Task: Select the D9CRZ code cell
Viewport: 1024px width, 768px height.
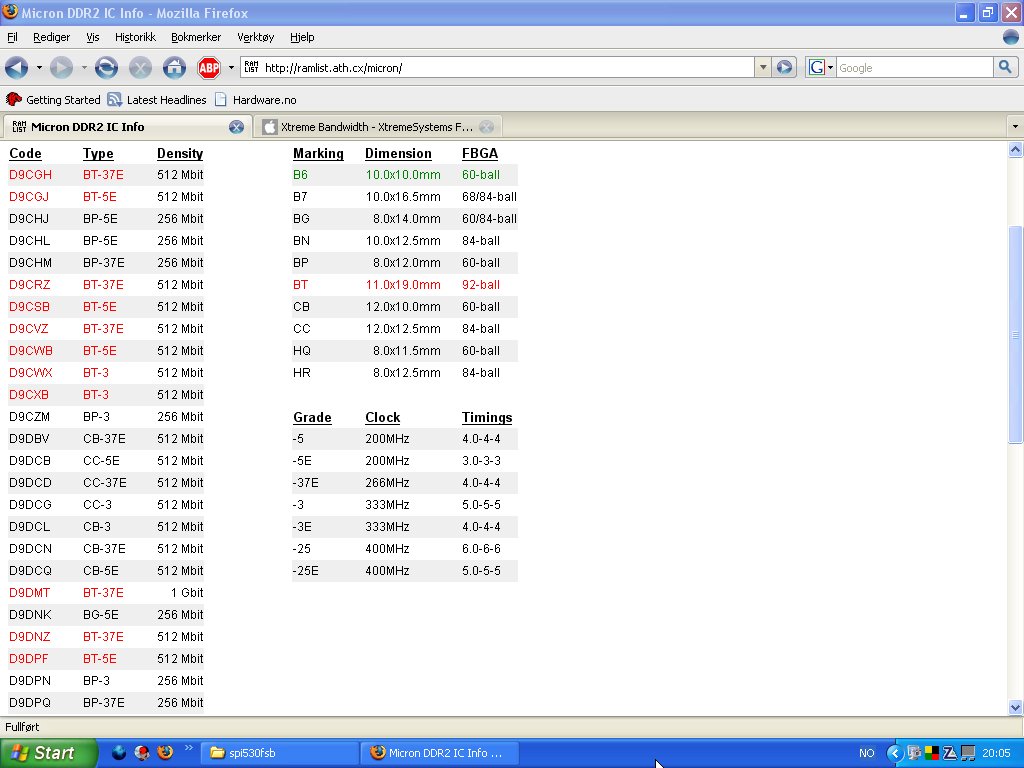Action: pyautogui.click(x=29, y=285)
